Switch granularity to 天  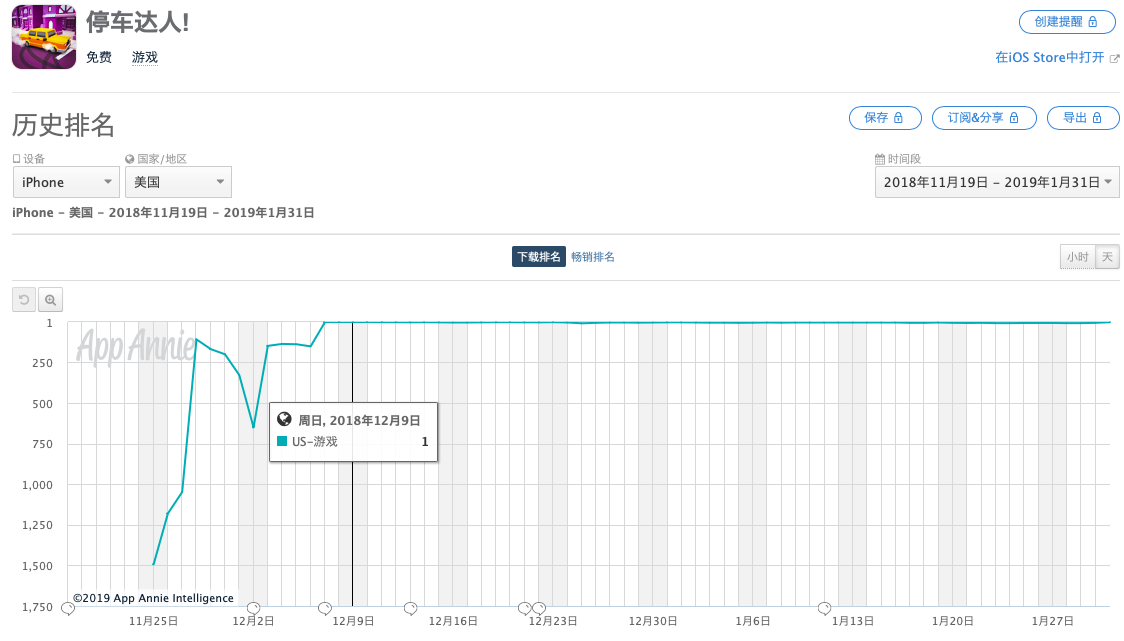(1108, 257)
